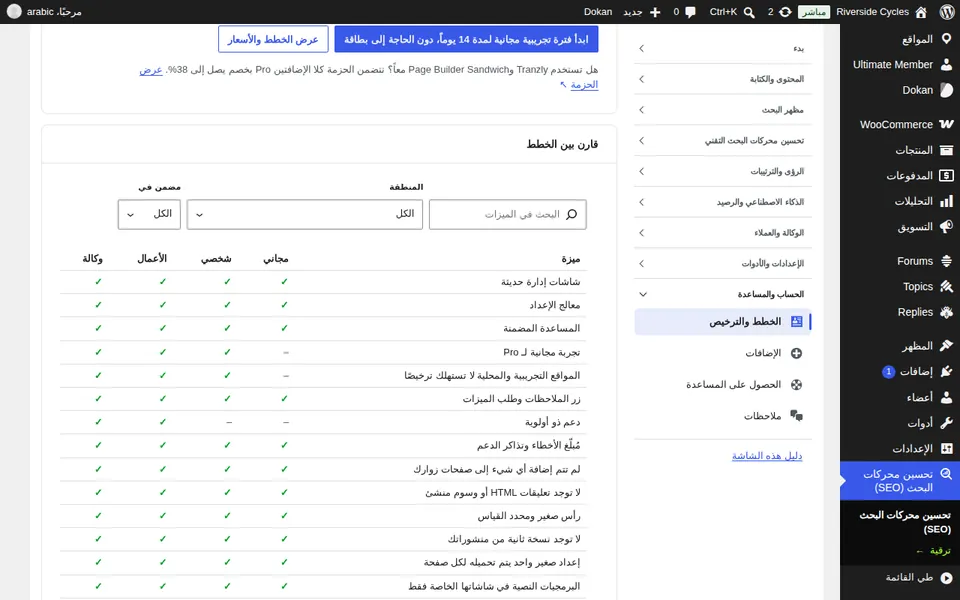Expand تحسين محركات البحث التقني section
This screenshot has width=960, height=600.
point(723,140)
